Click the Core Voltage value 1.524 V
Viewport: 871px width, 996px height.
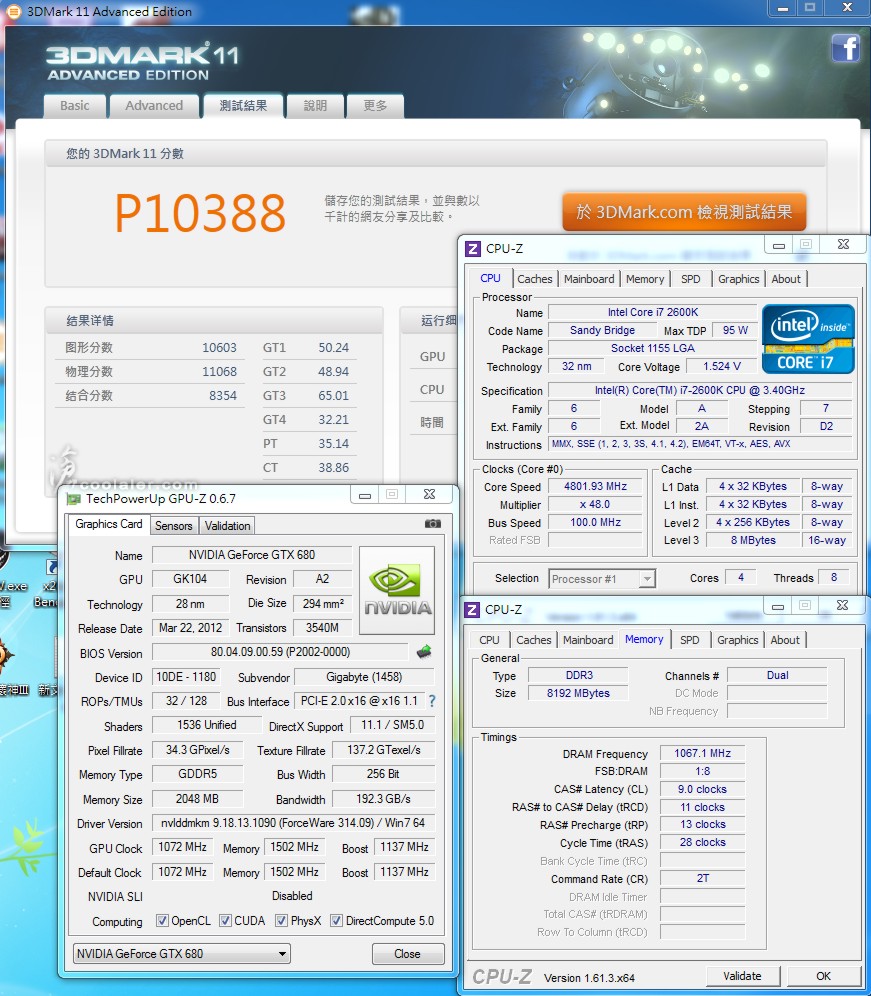tap(721, 367)
